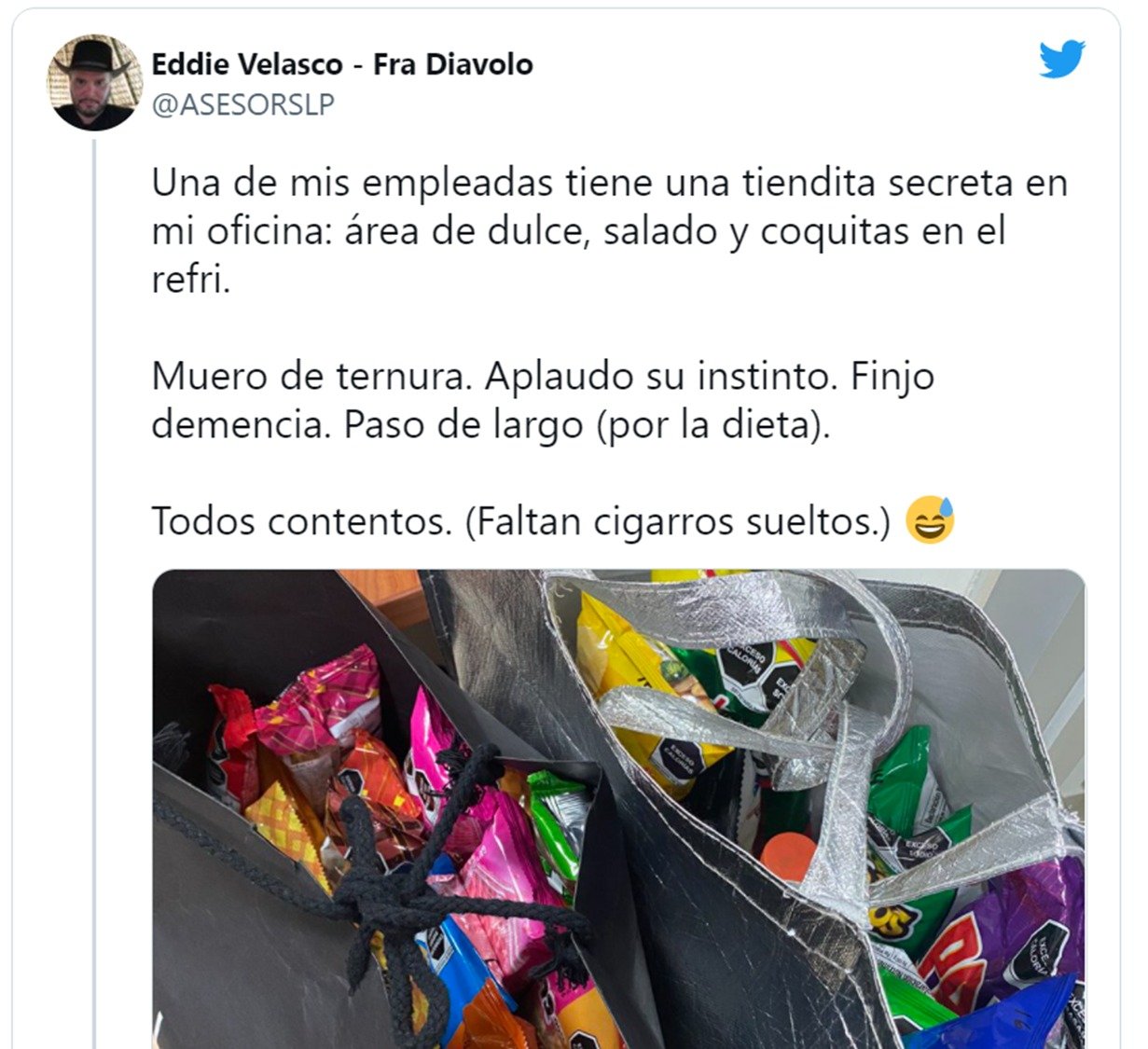Click the sweating smile emoji
This screenshot has height=1049, width=1148.
point(930,520)
